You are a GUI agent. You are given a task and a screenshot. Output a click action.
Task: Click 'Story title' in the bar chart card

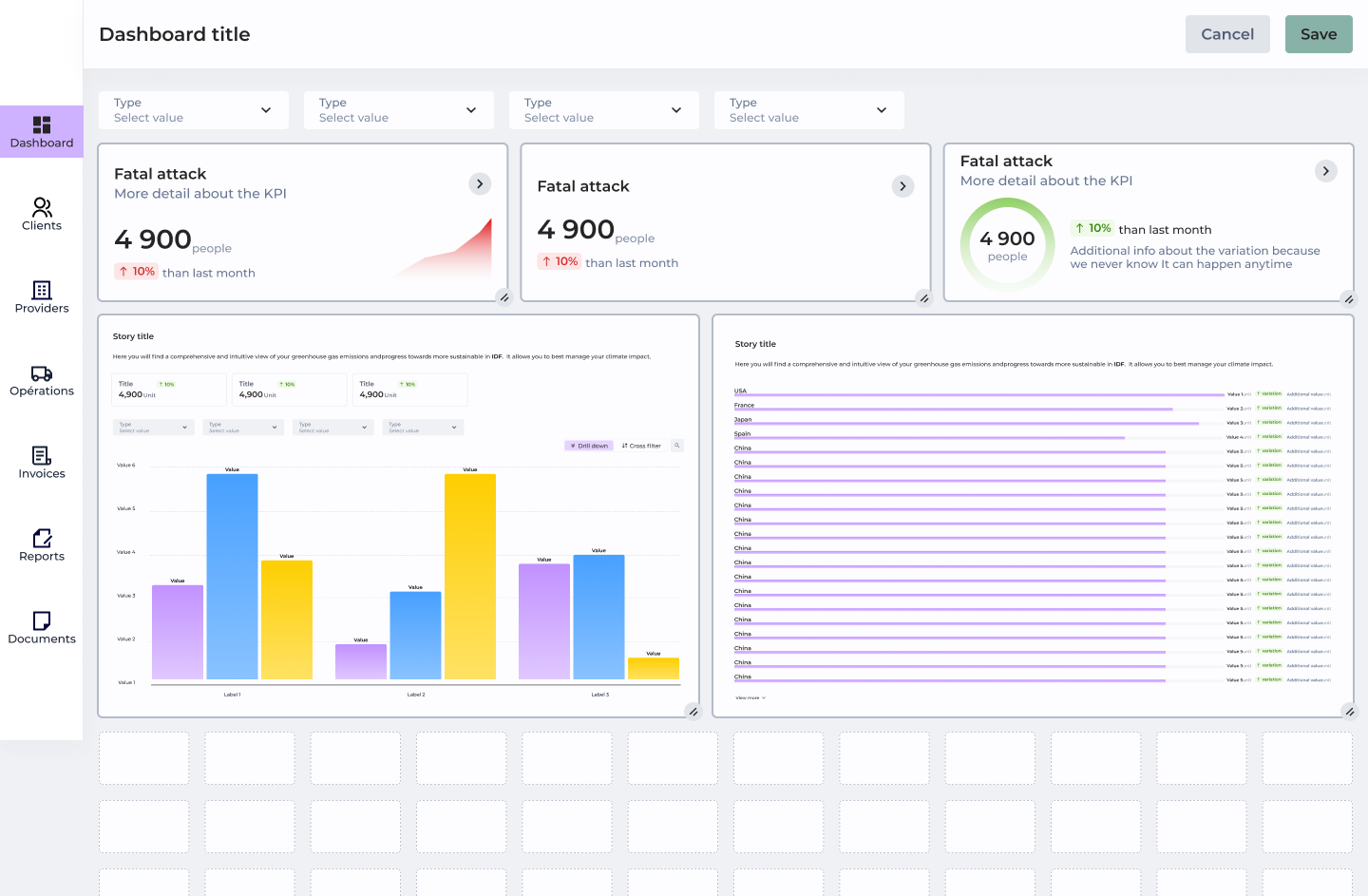(x=133, y=336)
